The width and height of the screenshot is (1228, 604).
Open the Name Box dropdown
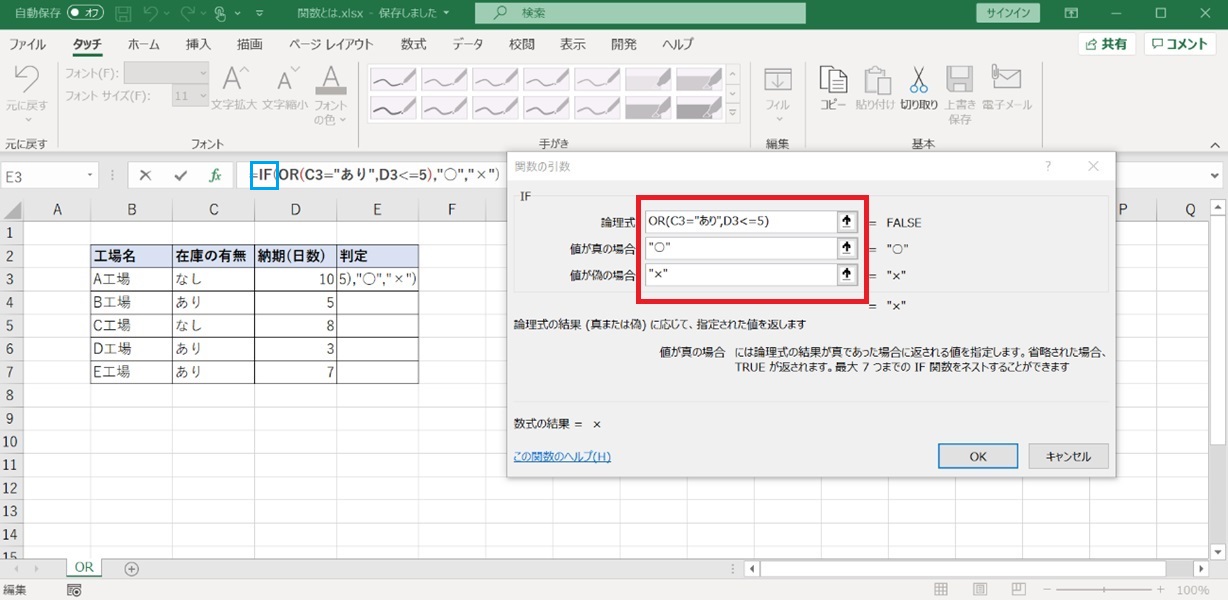coord(90,175)
